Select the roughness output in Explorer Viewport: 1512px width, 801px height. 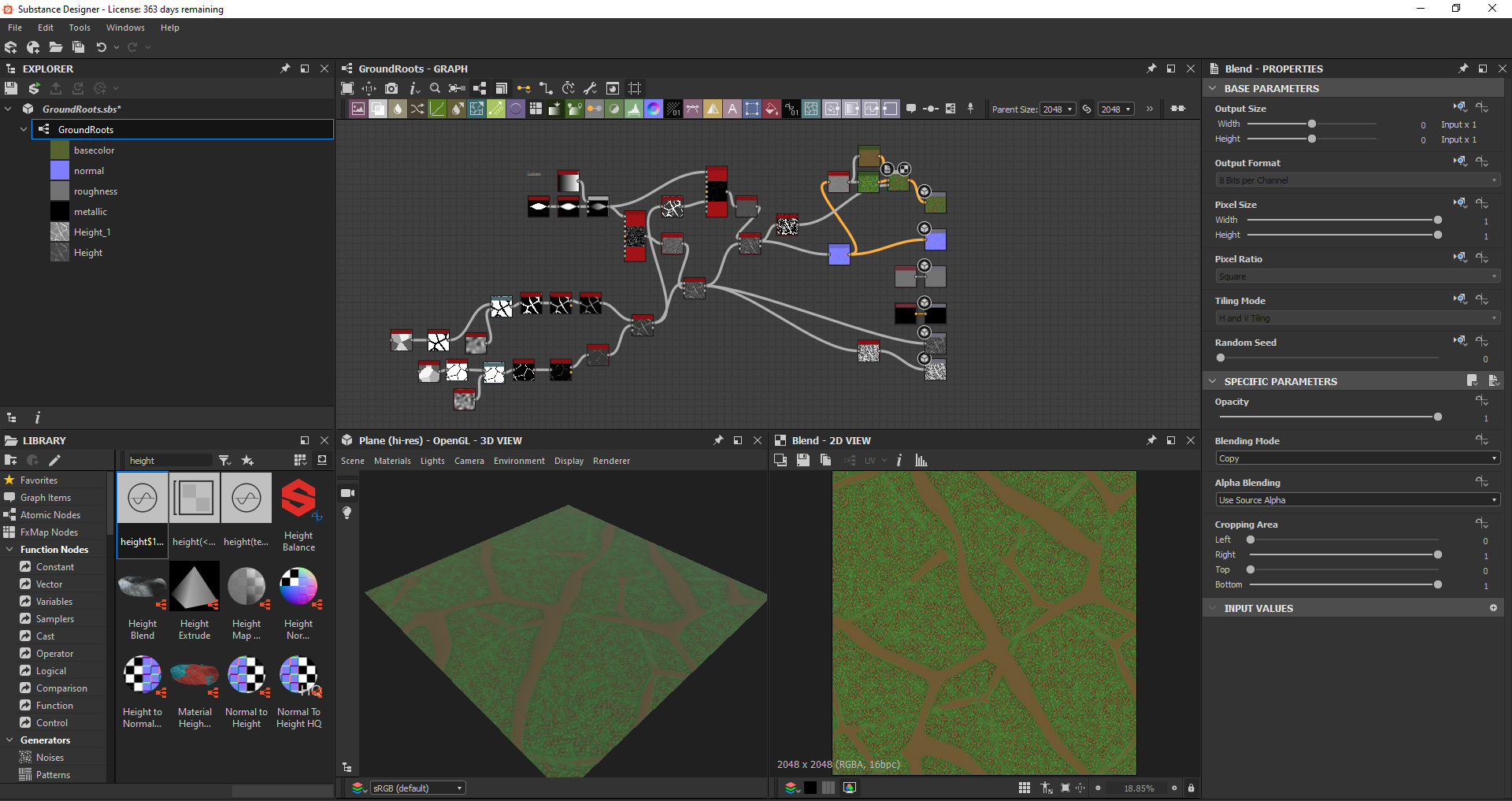point(95,191)
